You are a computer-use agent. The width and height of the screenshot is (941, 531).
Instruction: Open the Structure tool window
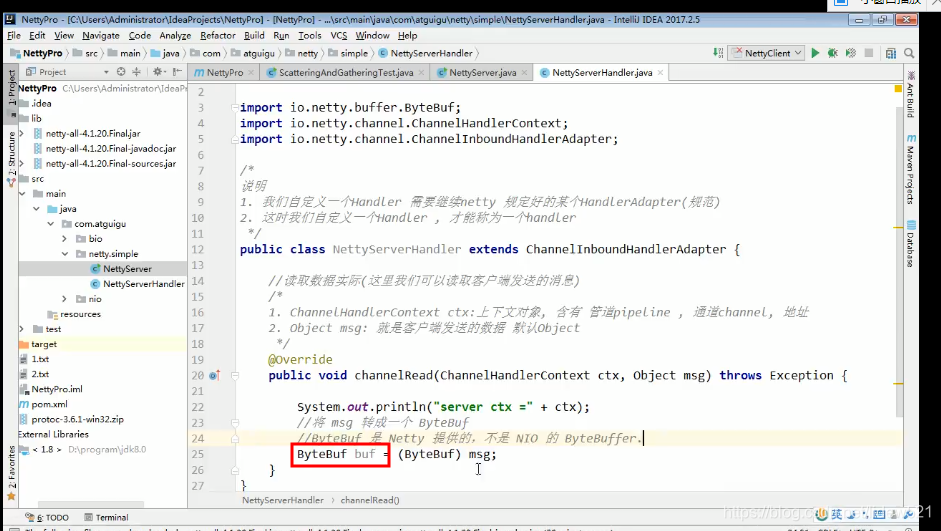click(x=11, y=157)
